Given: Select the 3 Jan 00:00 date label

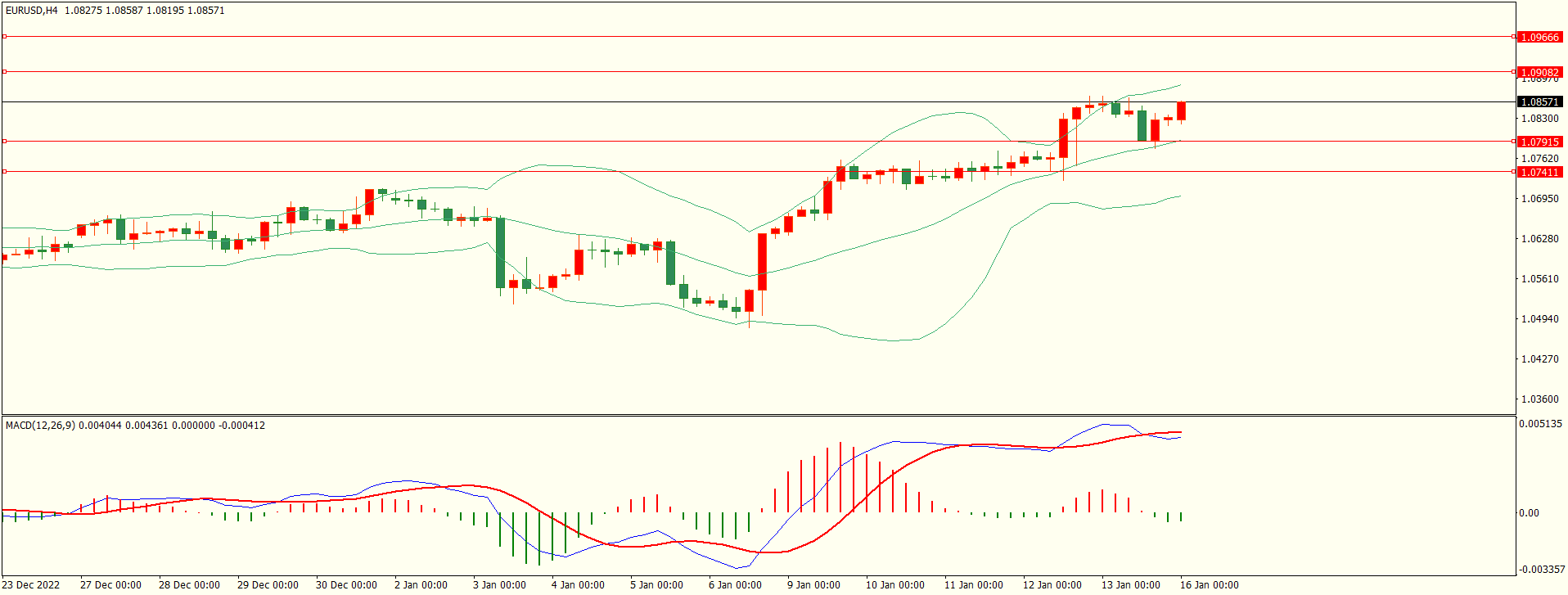Looking at the screenshot, I should [x=499, y=584].
